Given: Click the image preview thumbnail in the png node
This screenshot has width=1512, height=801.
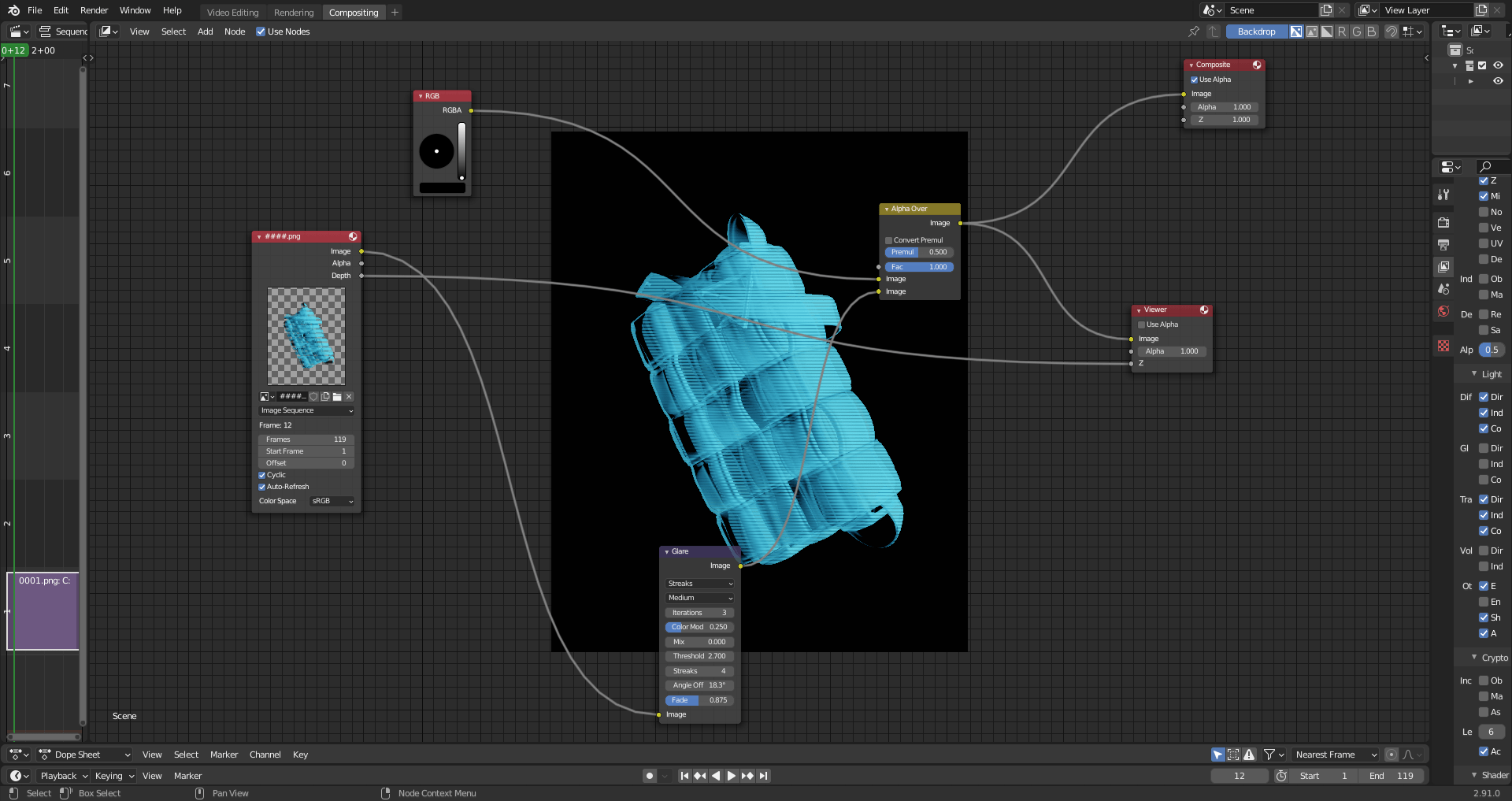Looking at the screenshot, I should (x=306, y=336).
